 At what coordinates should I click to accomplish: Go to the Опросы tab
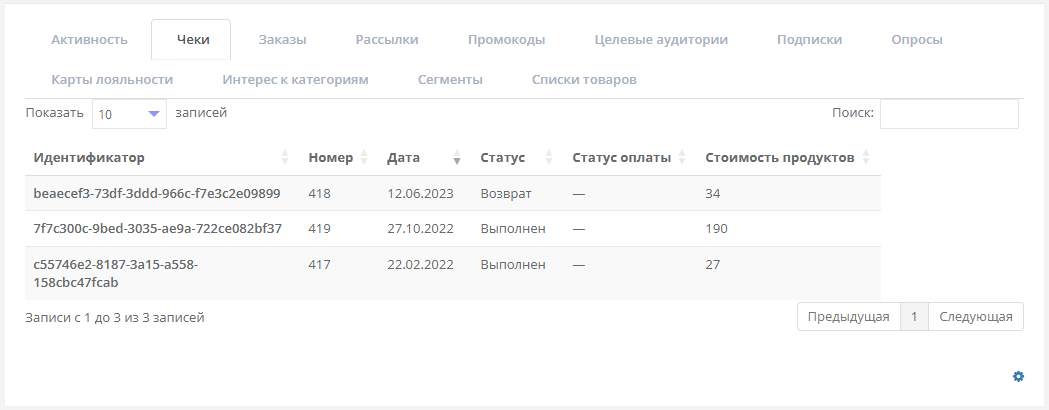pyautogui.click(x=917, y=39)
